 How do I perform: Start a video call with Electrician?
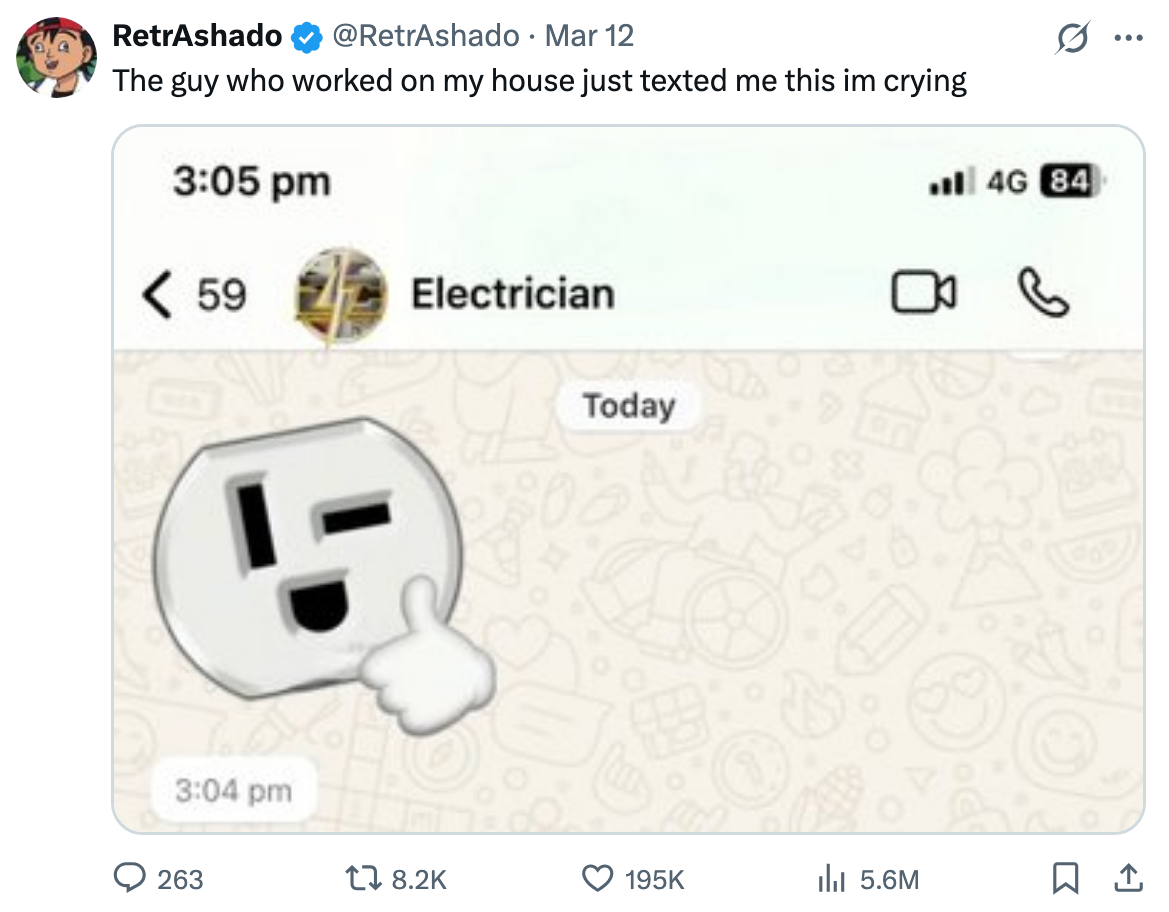tap(923, 294)
